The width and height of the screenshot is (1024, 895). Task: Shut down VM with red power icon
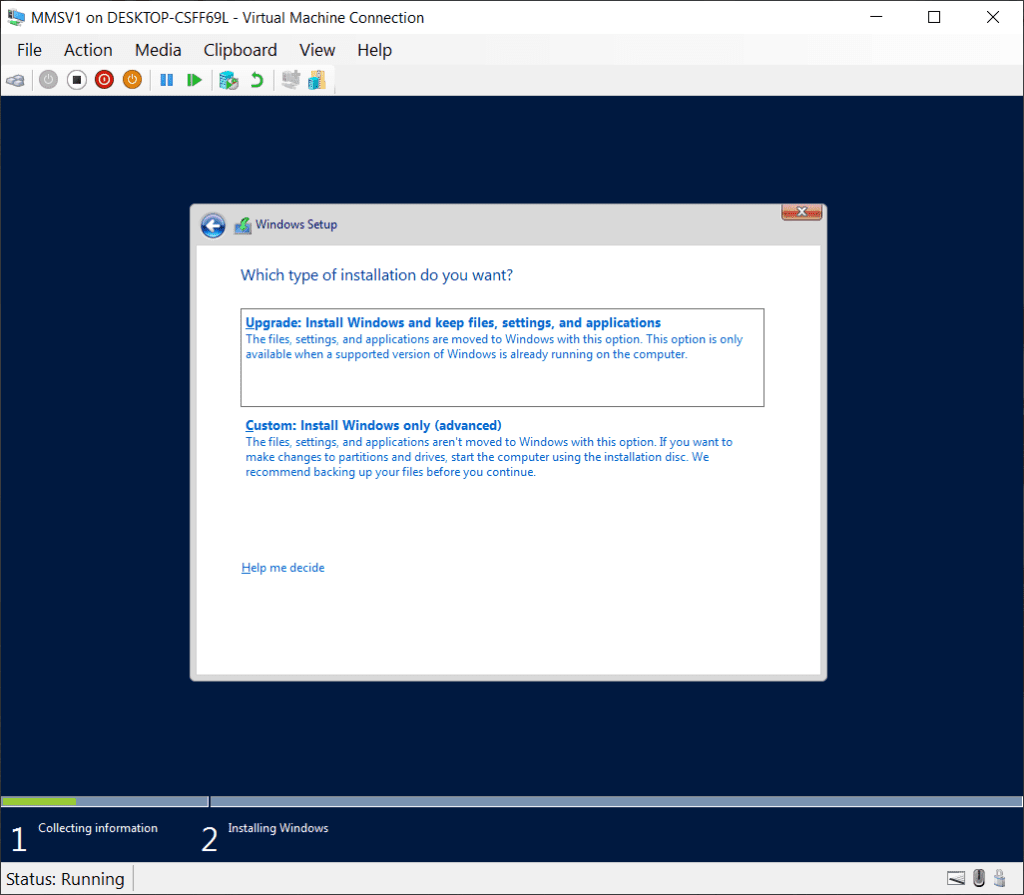tap(104, 80)
